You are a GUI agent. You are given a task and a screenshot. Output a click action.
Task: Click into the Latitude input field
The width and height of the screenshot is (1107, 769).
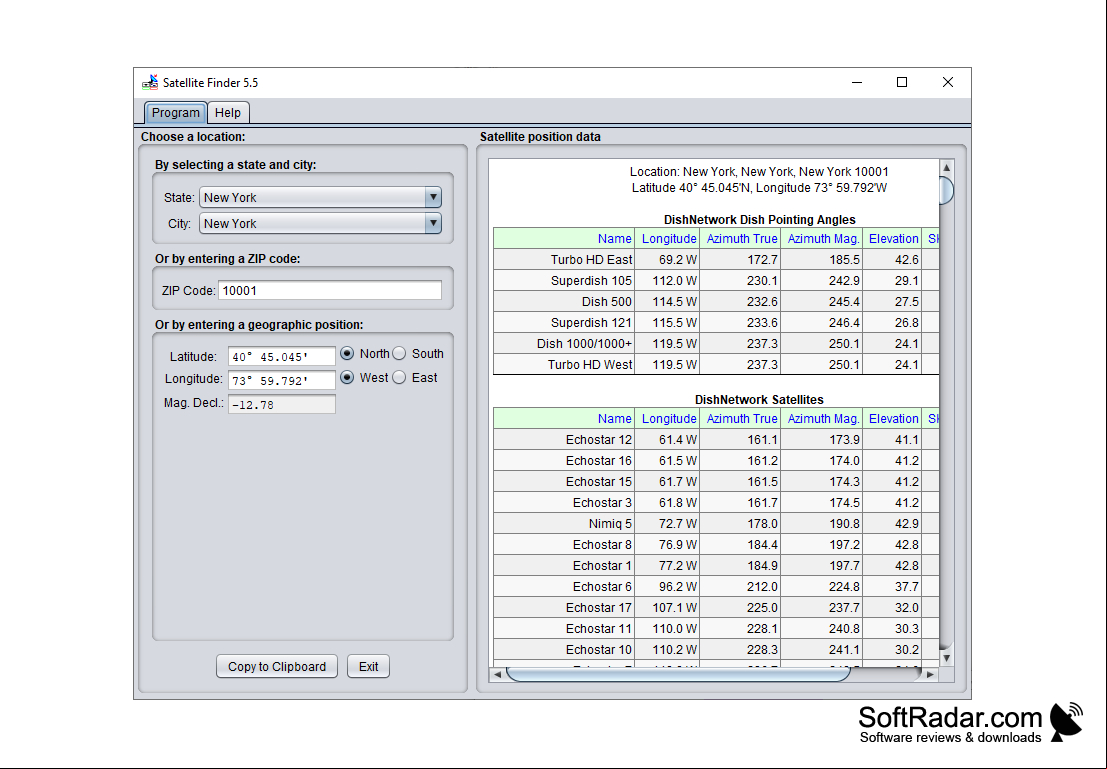pos(282,357)
